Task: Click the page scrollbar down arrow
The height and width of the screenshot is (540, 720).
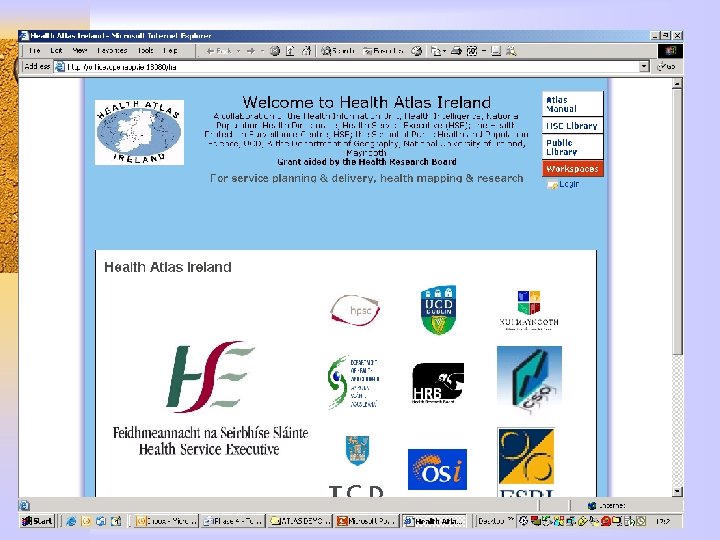Action: tap(677, 491)
